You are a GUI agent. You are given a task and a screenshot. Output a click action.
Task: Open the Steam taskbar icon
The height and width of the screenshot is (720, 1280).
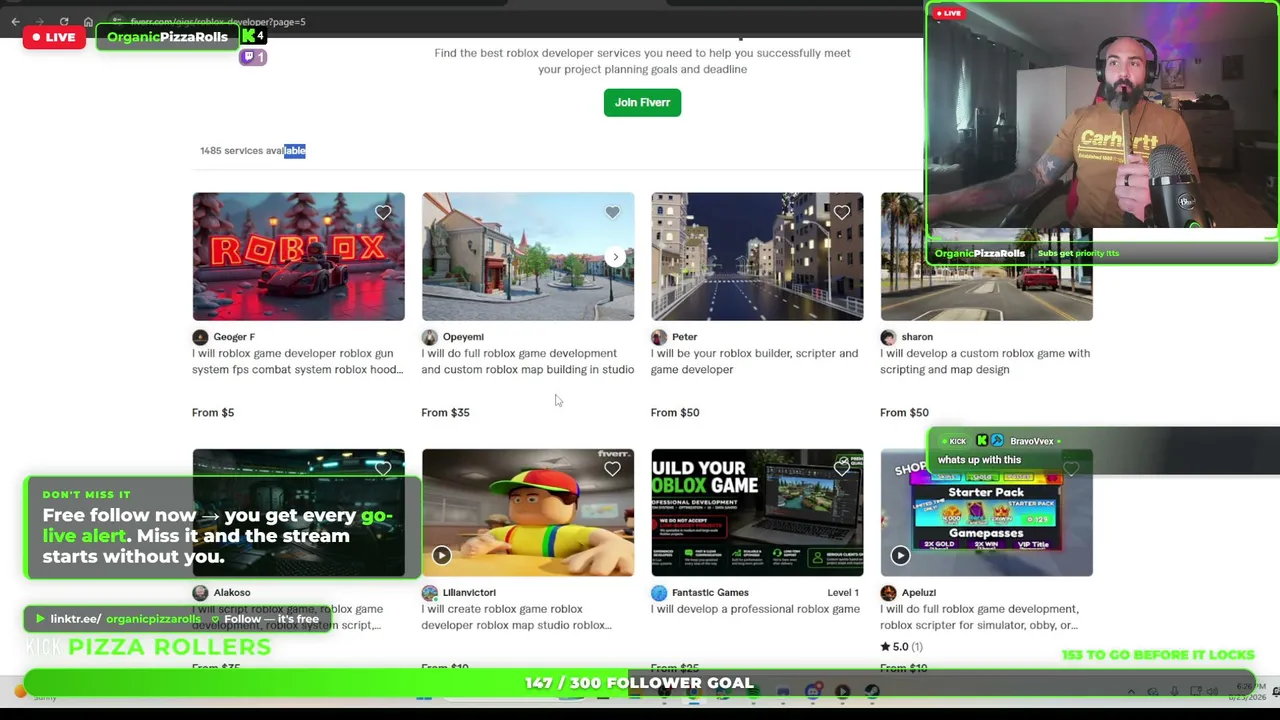pyautogui.click(x=872, y=691)
